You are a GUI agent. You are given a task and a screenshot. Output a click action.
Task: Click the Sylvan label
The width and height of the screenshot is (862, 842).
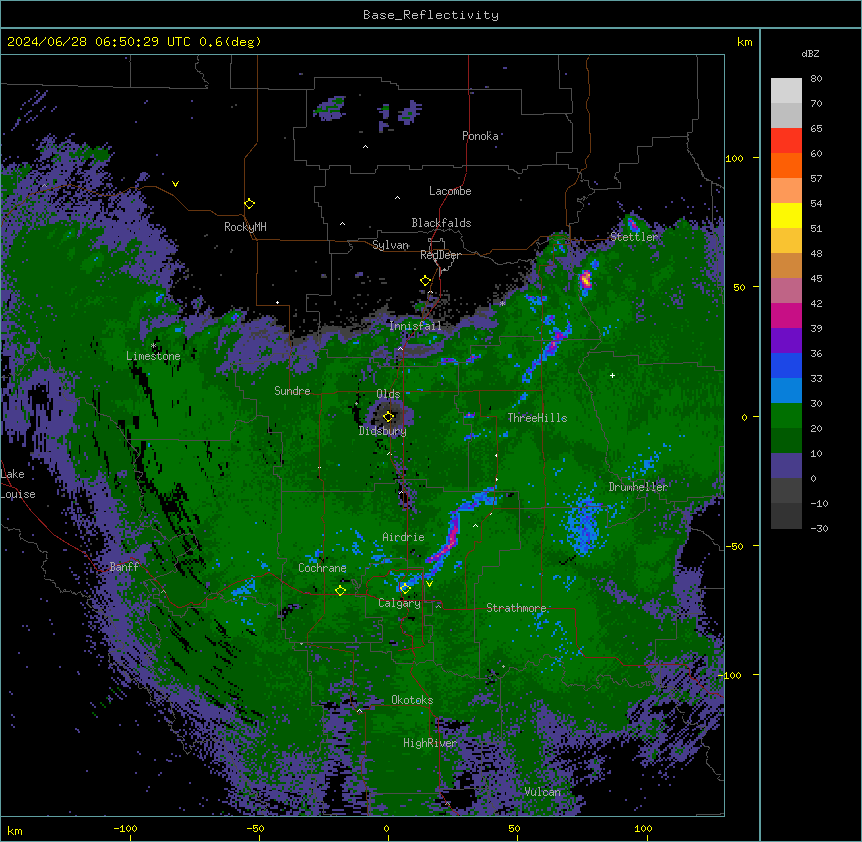pyautogui.click(x=390, y=245)
